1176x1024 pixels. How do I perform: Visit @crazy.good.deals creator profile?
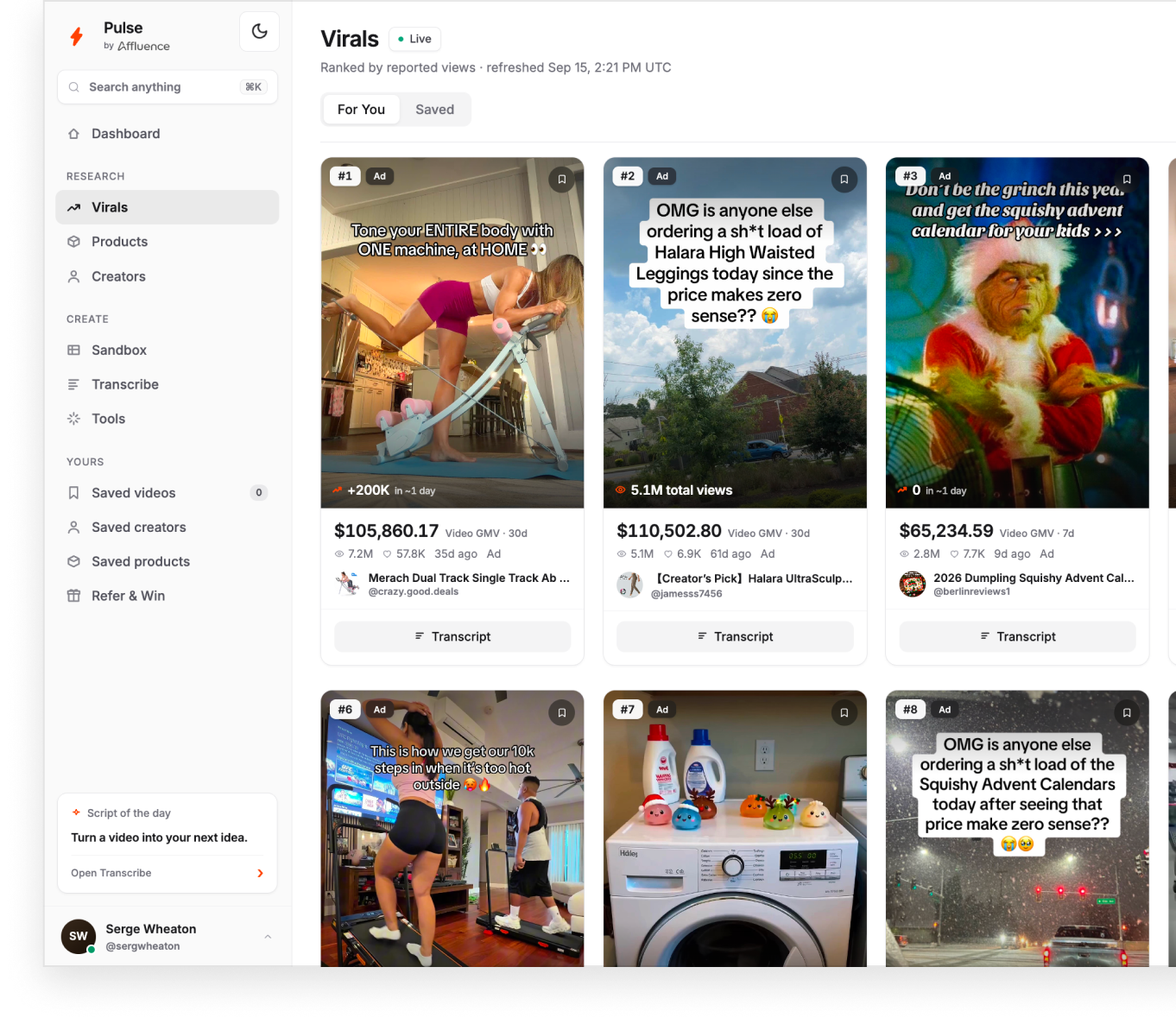tap(414, 592)
